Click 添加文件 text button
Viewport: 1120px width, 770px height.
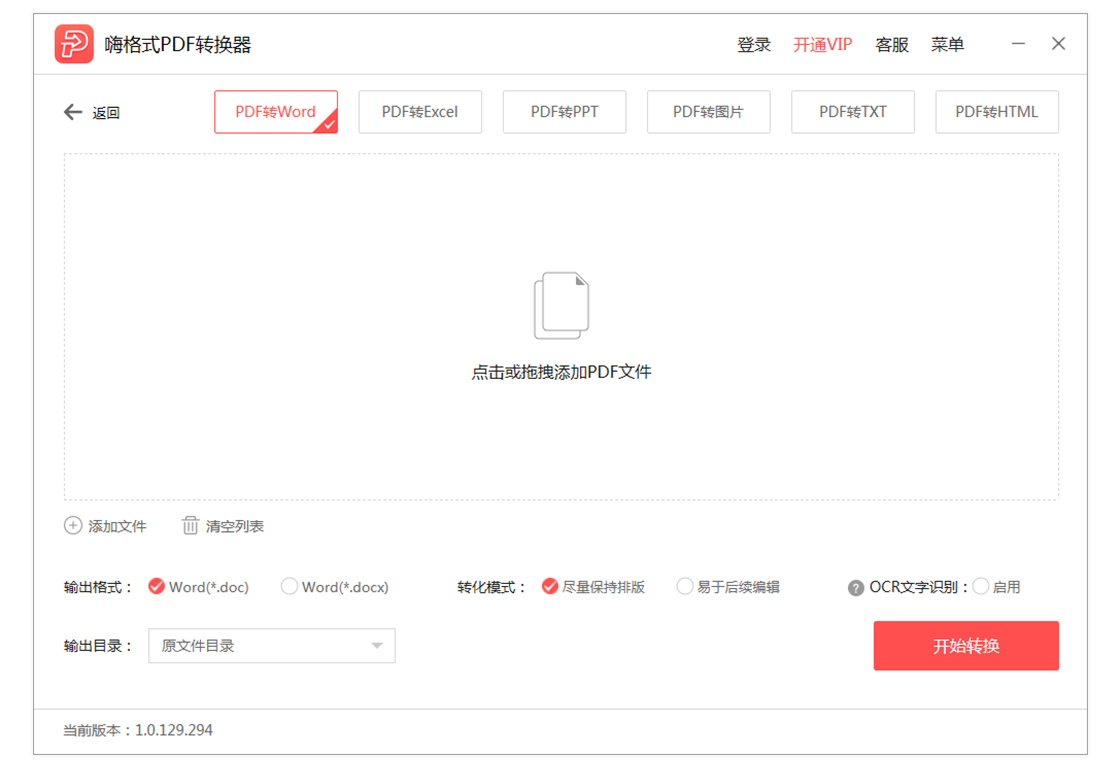click(117, 526)
